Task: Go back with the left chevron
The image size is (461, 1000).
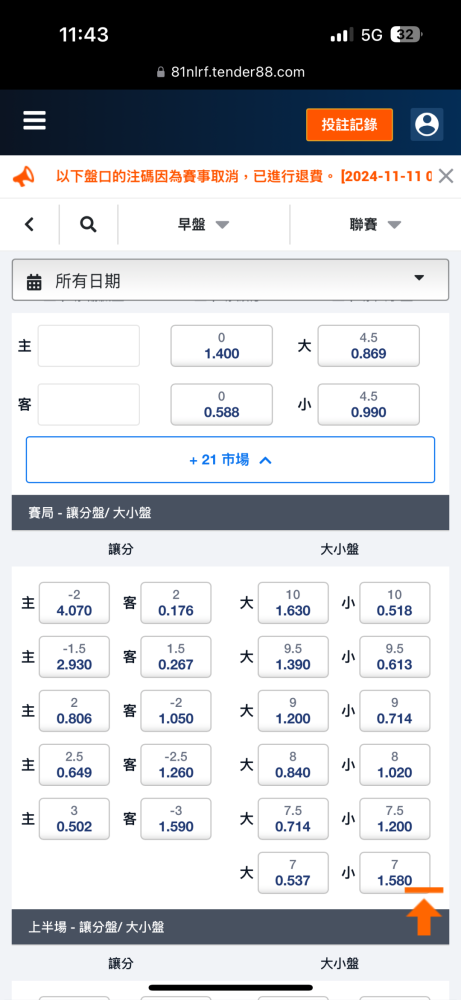Action: 29,224
